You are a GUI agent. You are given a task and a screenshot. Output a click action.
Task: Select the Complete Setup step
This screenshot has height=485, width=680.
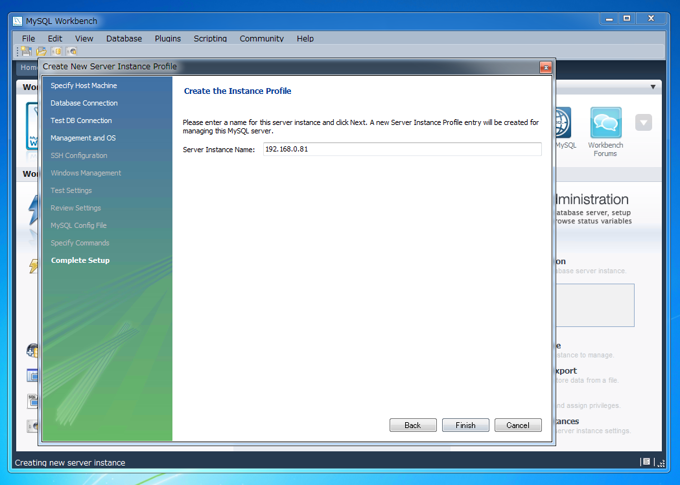(80, 260)
